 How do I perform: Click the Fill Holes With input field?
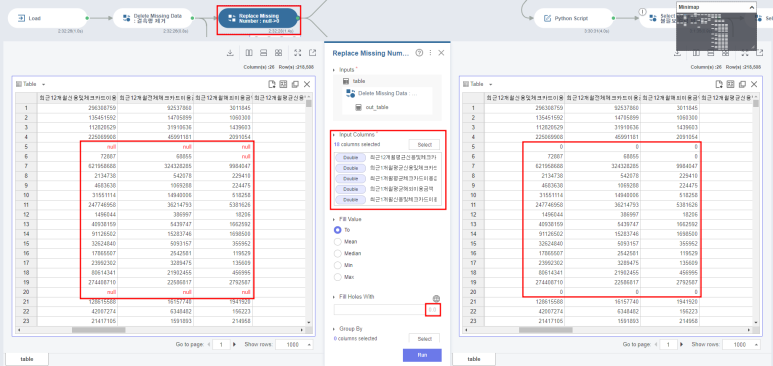pos(386,310)
